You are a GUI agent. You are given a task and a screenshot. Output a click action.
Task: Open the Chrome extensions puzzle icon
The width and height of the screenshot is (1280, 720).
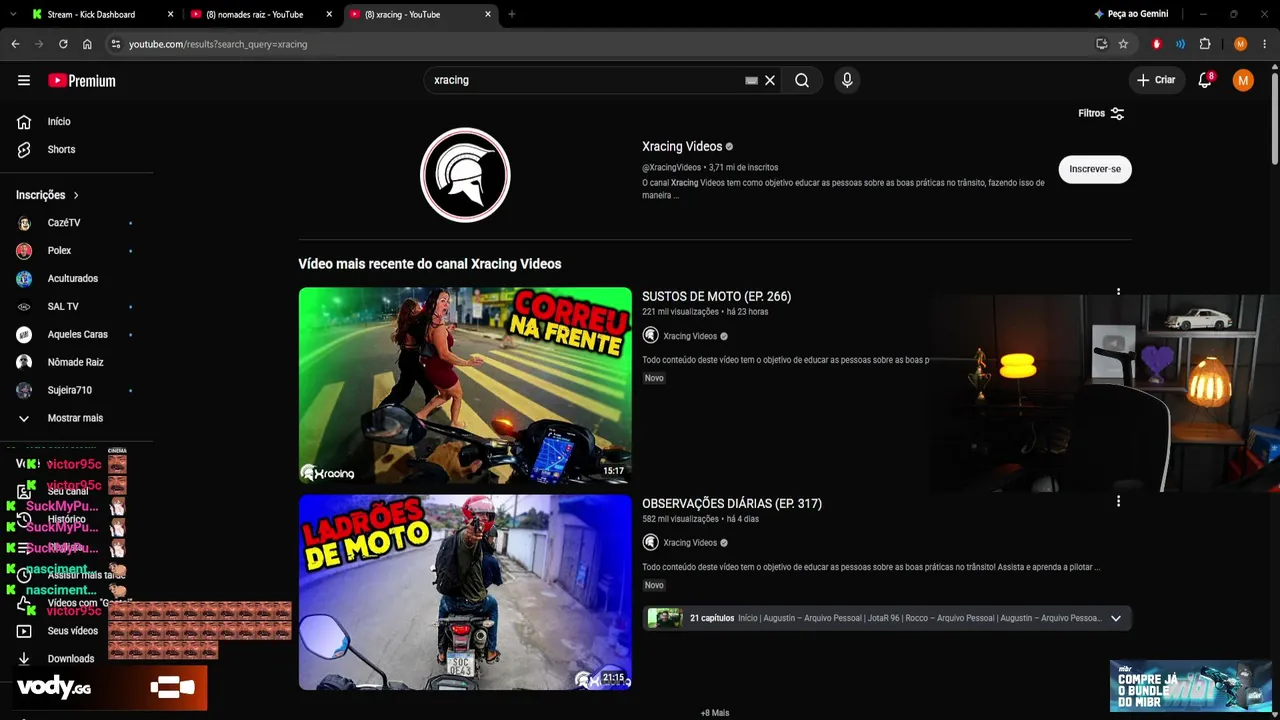click(x=1205, y=44)
